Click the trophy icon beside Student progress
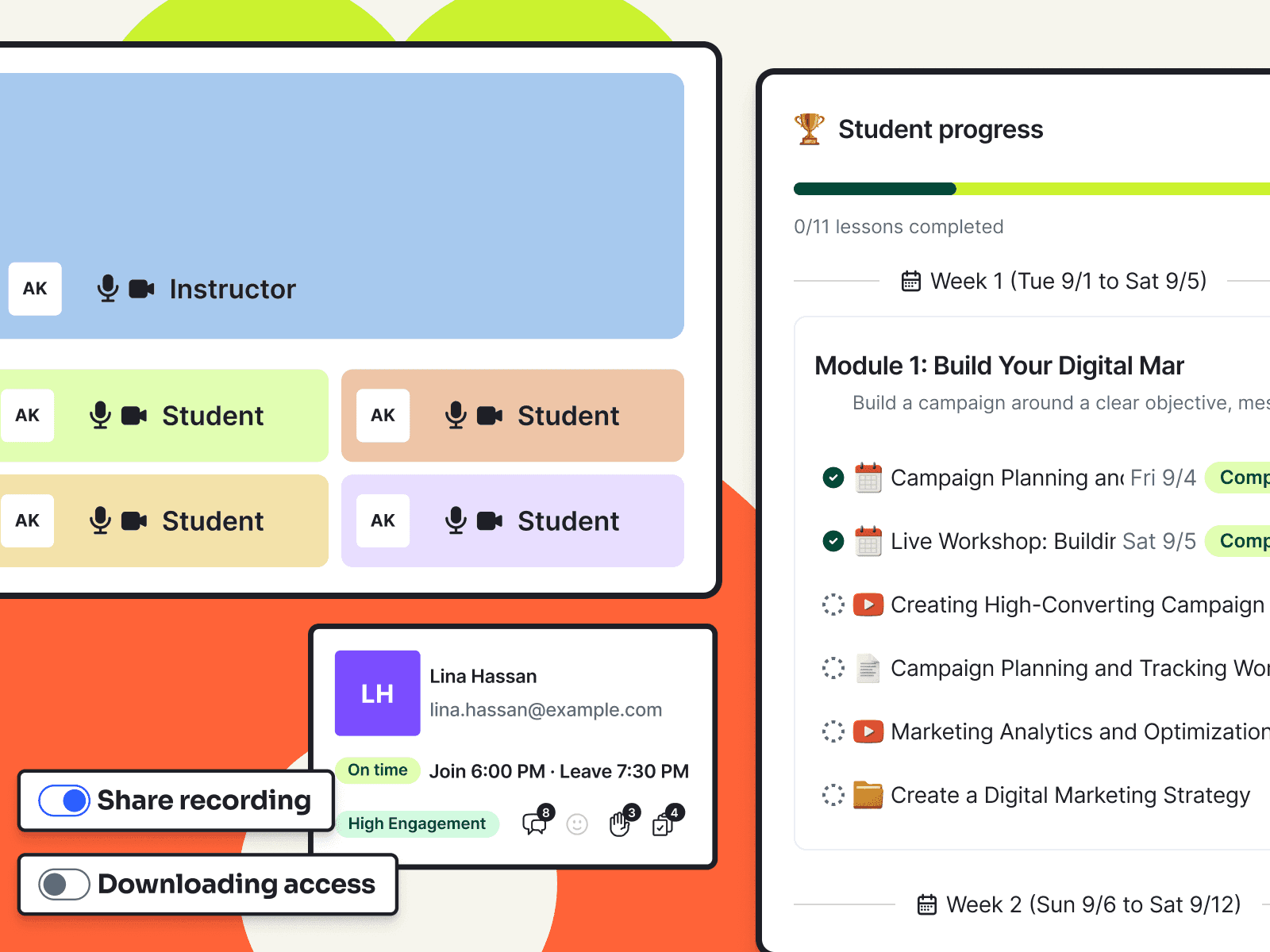 point(809,129)
